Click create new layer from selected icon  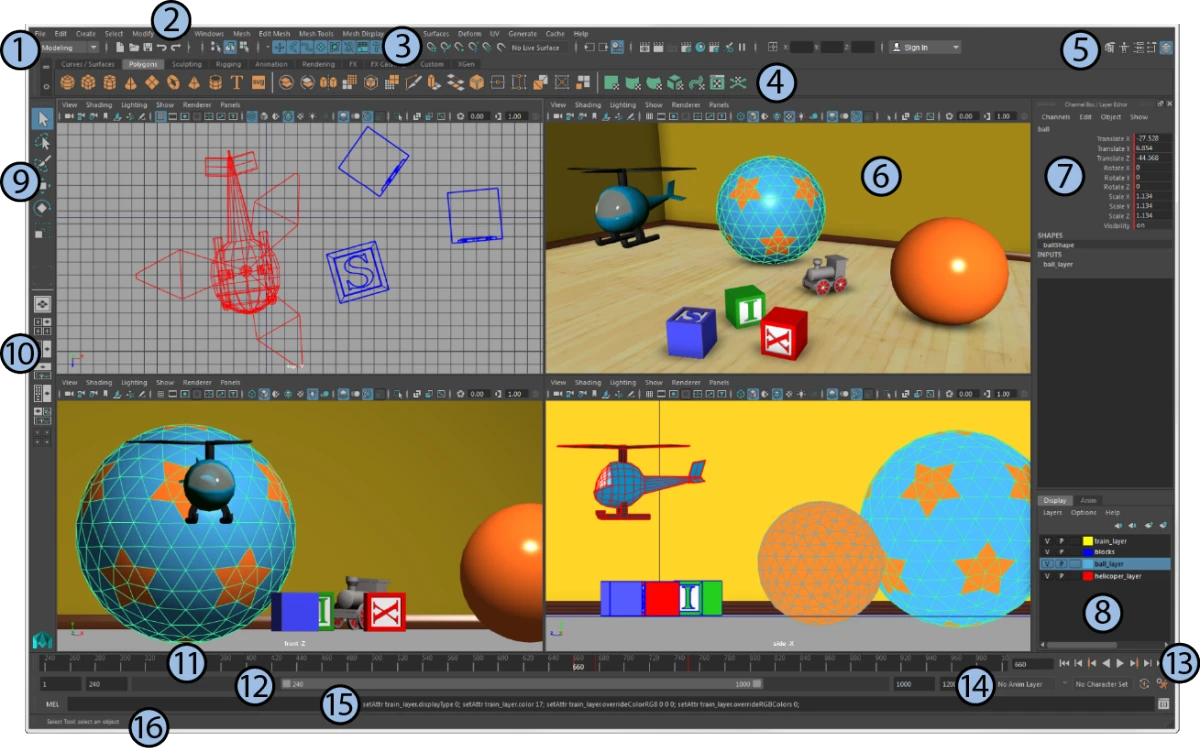click(1164, 525)
